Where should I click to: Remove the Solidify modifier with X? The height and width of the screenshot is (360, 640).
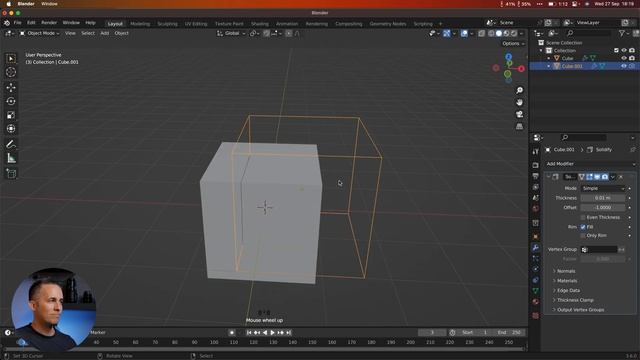(621, 177)
